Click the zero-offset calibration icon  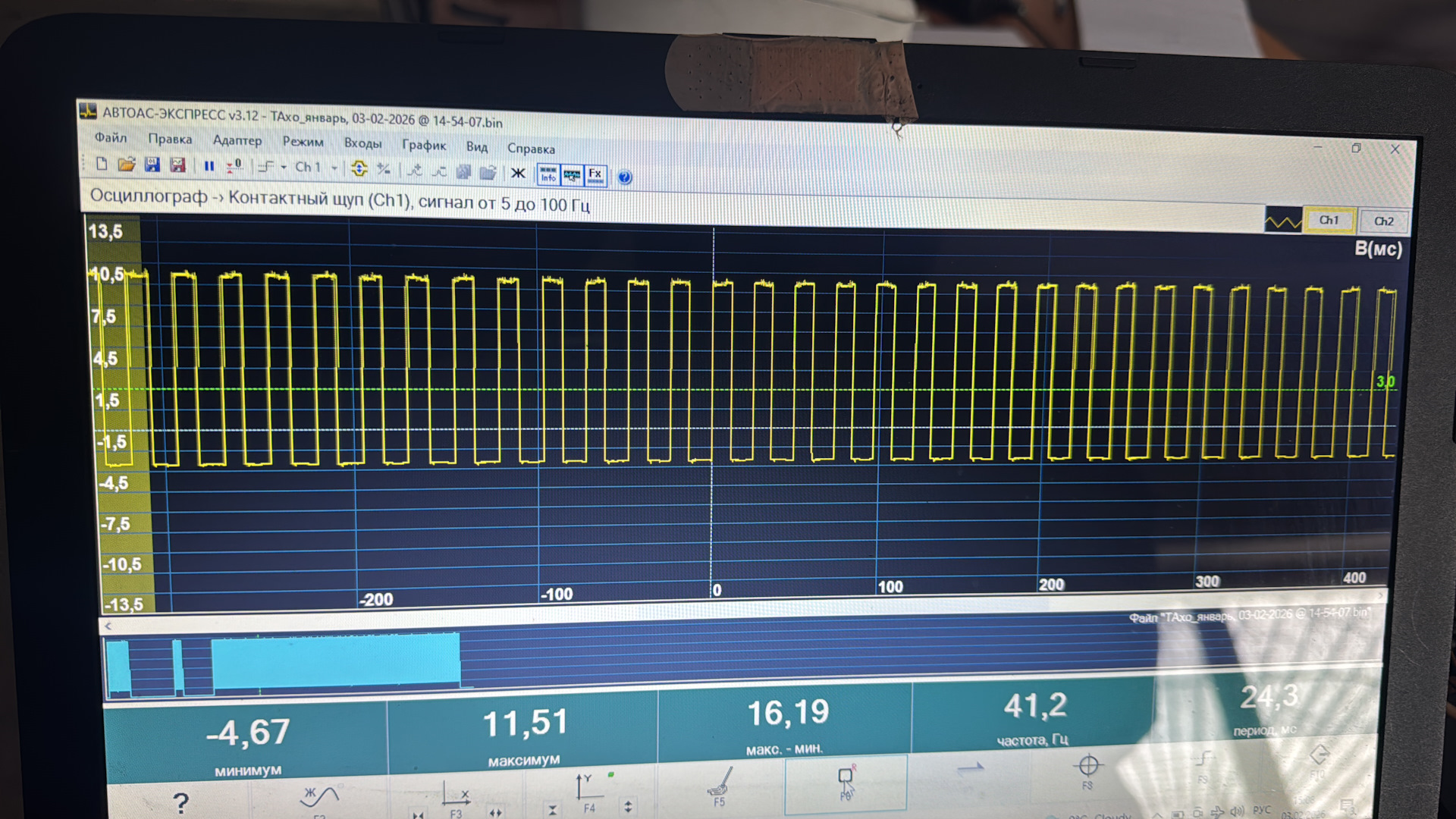coord(234,166)
